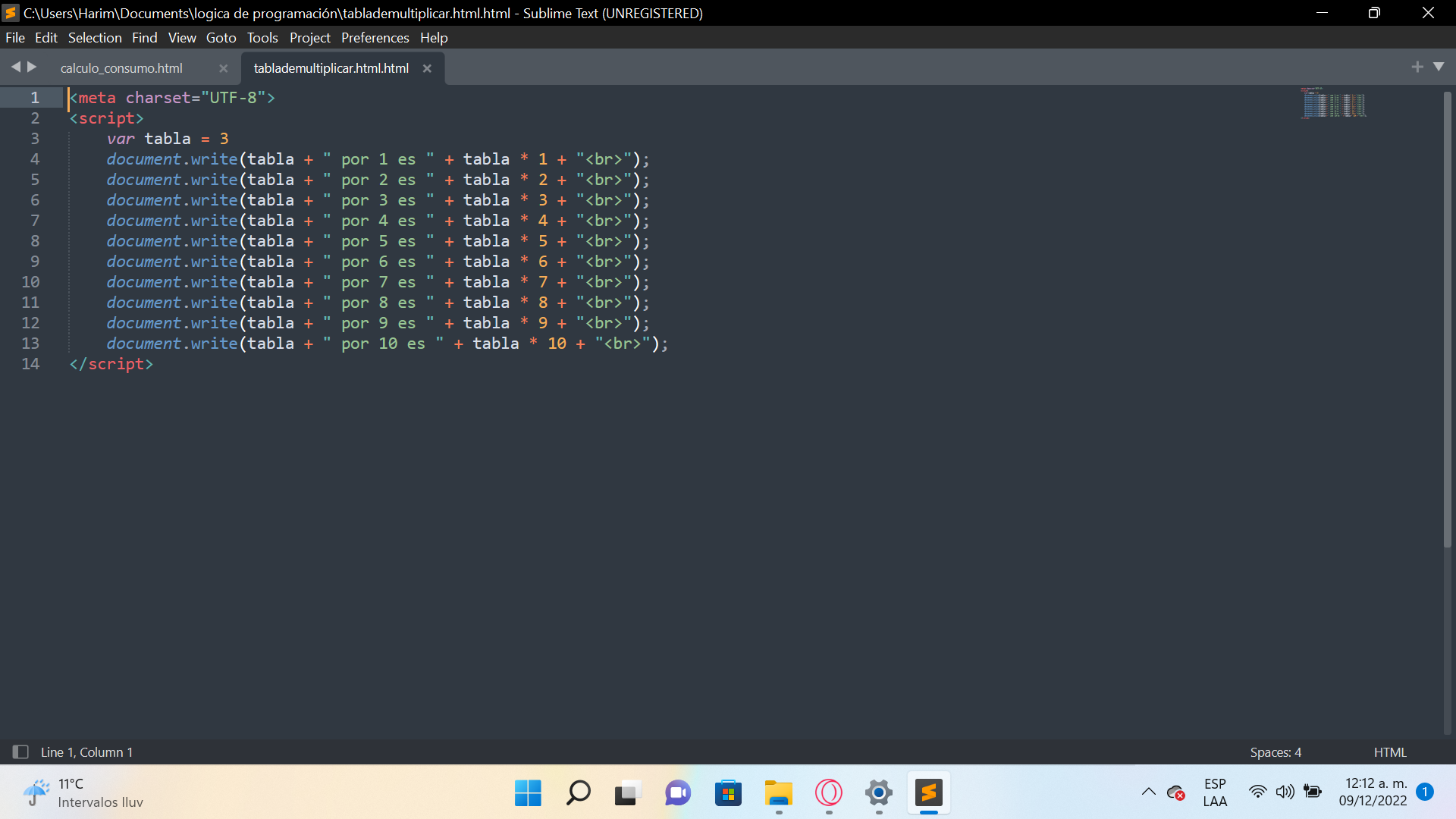
Task: Open the Project menu
Action: click(310, 37)
